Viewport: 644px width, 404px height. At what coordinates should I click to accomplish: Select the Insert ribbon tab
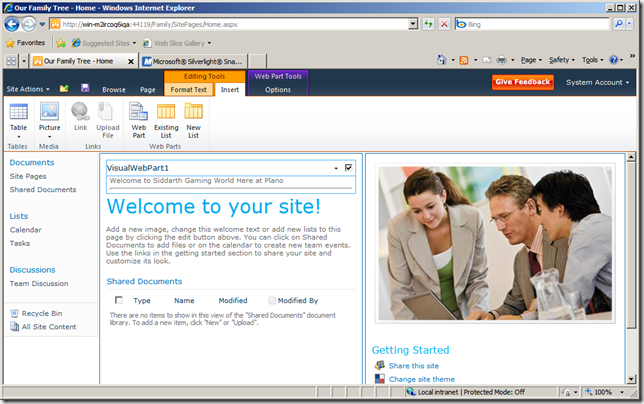pos(230,90)
